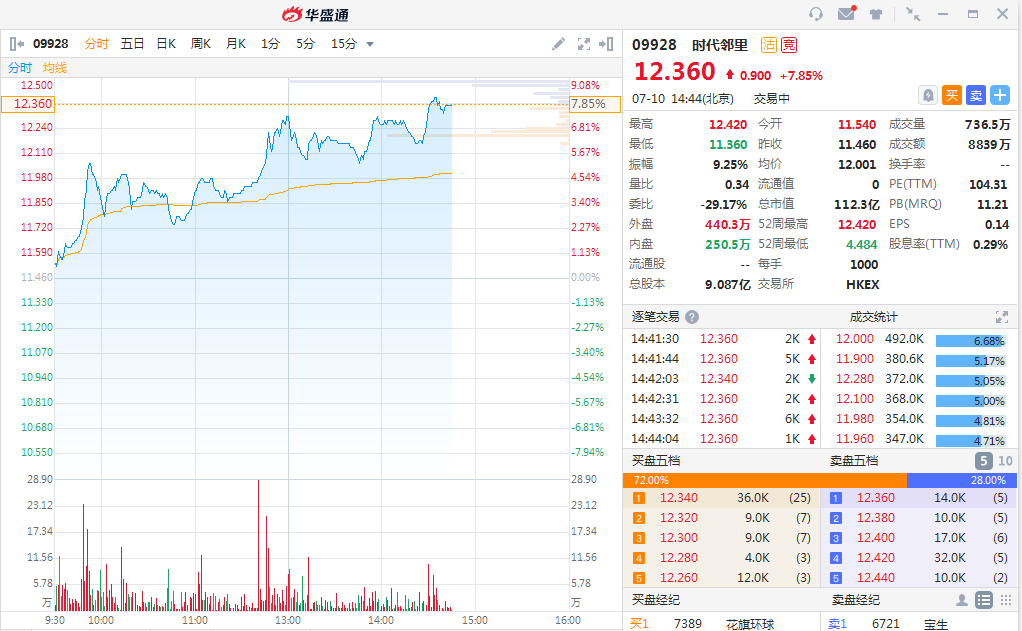The image size is (1022, 631).
Task: Click the blue 卖 sell button
Action: 976,95
